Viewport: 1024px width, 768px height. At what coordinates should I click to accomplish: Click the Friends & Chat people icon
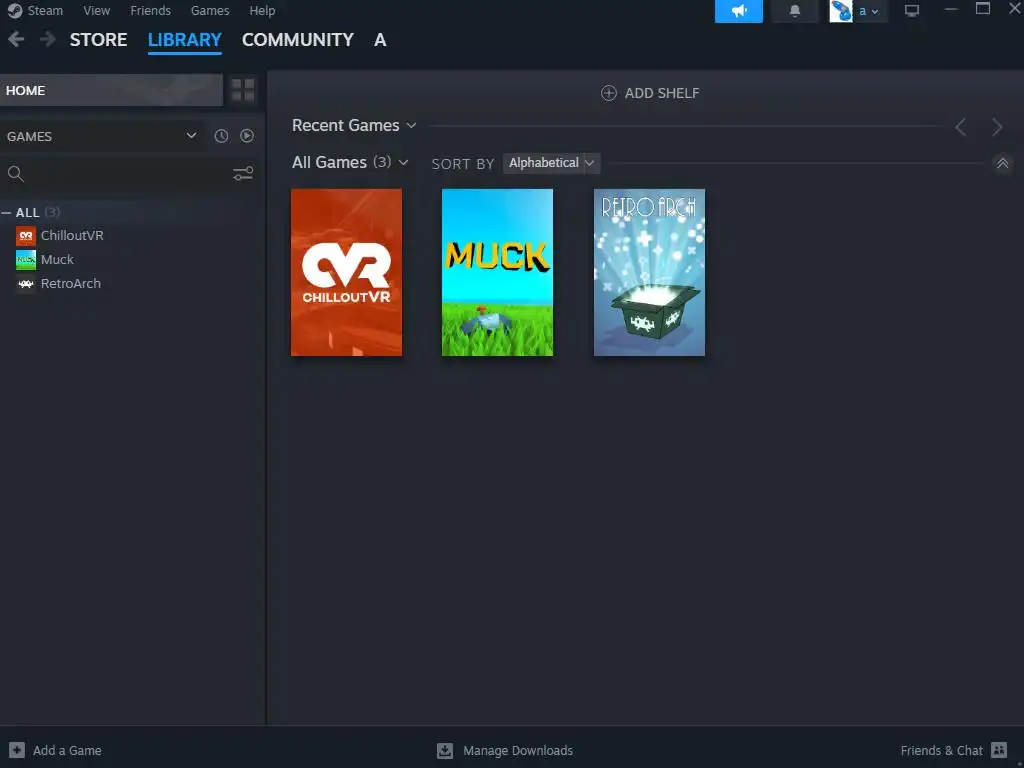[x=999, y=750]
